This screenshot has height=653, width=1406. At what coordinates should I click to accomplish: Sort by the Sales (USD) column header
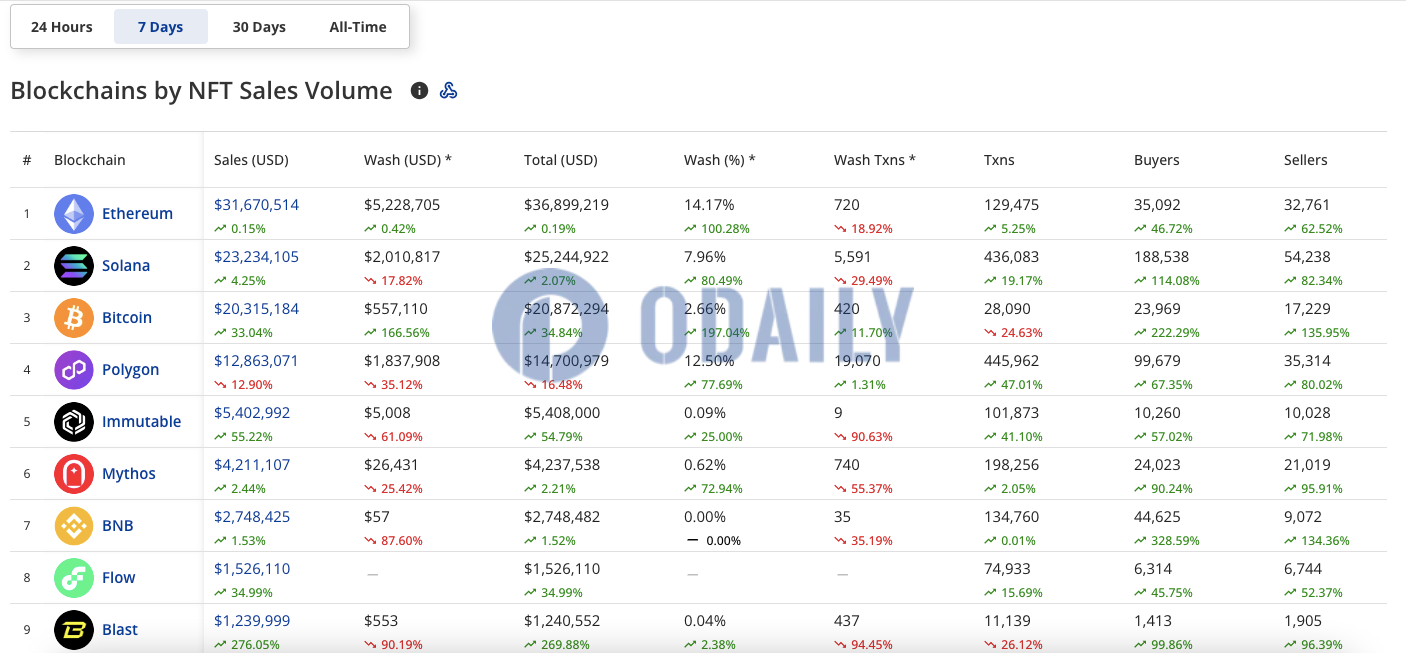(x=251, y=160)
